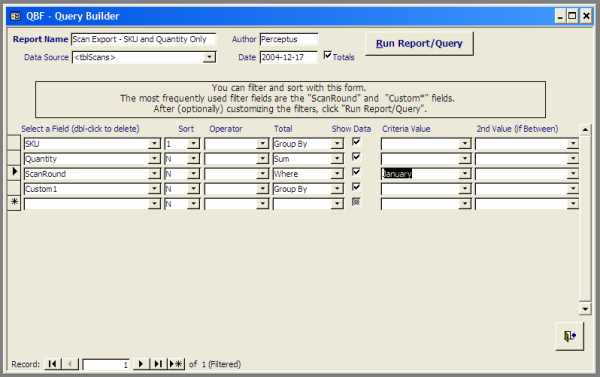This screenshot has height=377, width=600.
Task: Open the SKU field selection dropdown
Action: pos(154,144)
